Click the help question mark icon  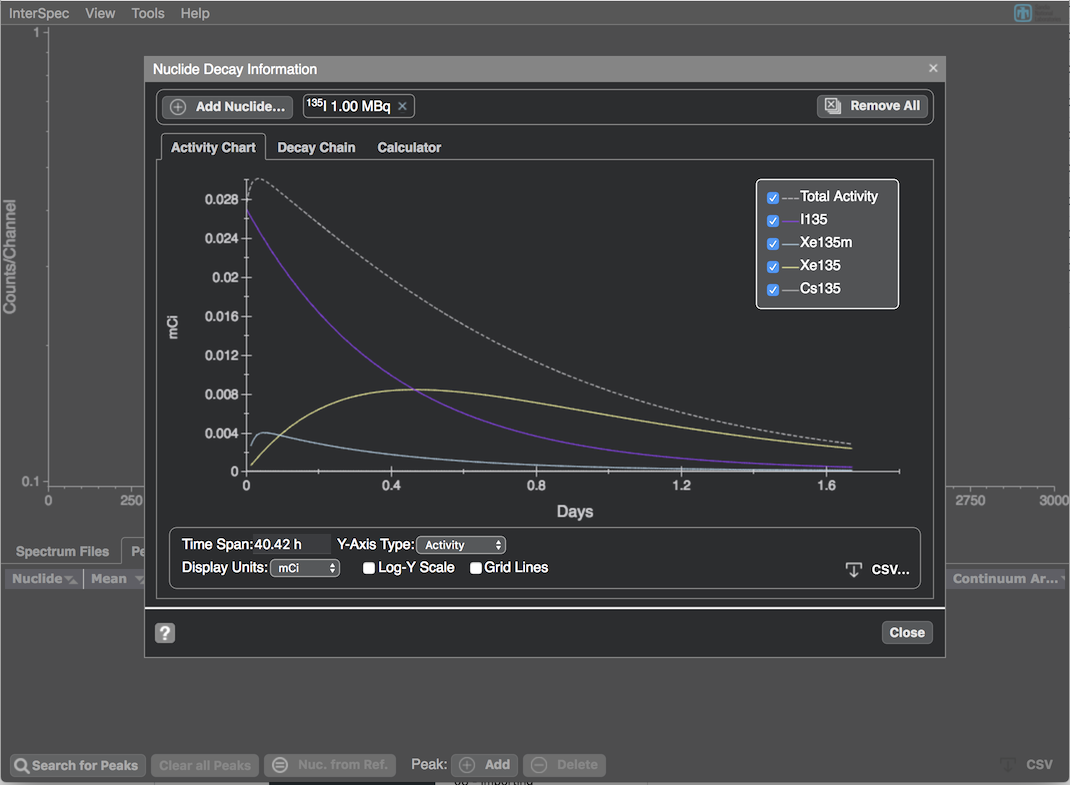coord(165,632)
